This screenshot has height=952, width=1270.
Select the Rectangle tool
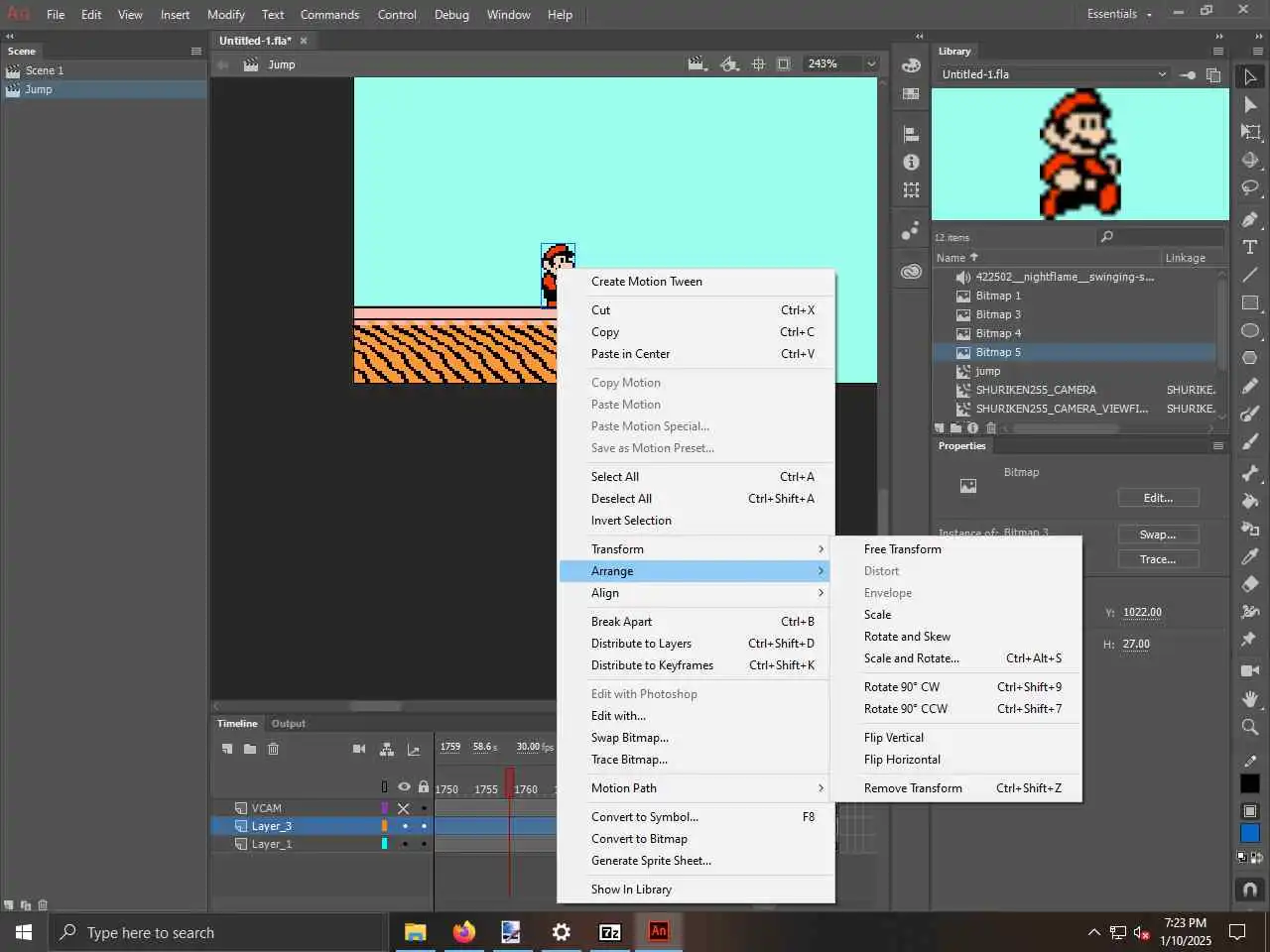pos(1250,302)
